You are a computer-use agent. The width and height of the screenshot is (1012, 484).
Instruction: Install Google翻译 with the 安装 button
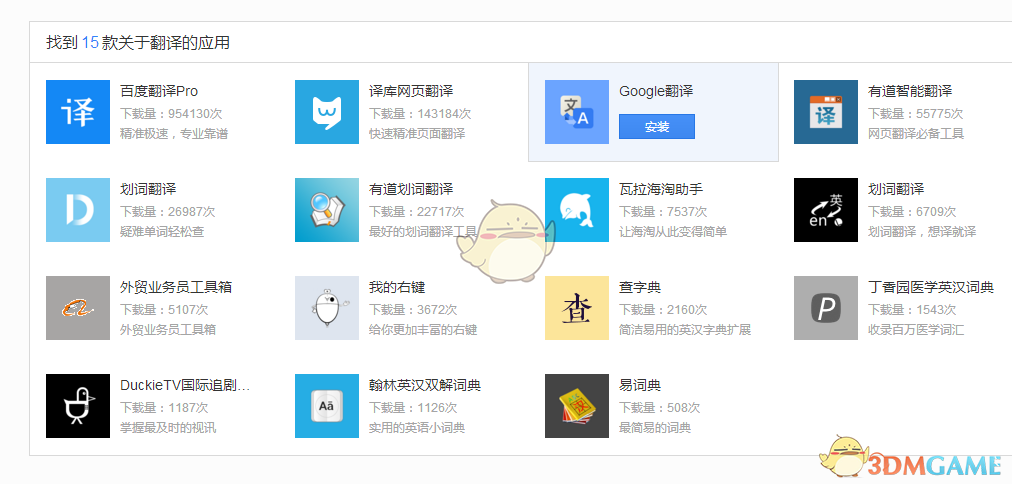[656, 126]
